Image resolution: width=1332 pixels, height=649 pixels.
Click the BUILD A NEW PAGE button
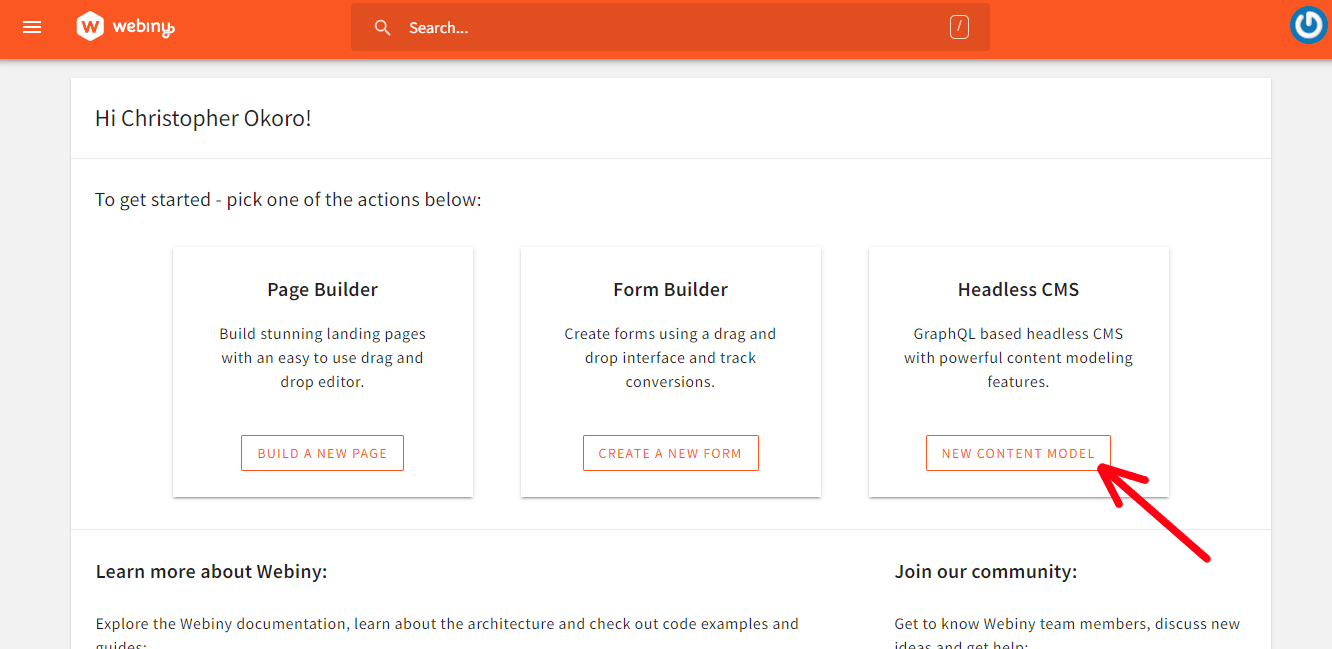(x=322, y=452)
